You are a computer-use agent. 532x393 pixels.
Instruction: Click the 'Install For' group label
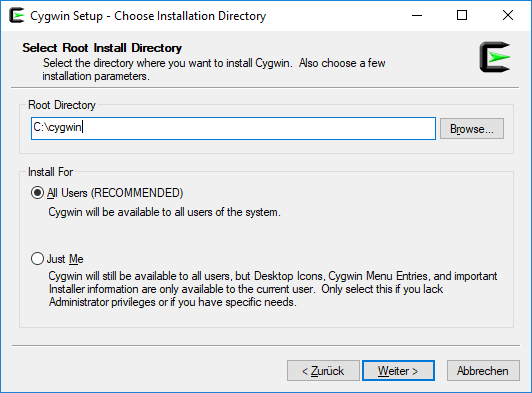pos(51,172)
